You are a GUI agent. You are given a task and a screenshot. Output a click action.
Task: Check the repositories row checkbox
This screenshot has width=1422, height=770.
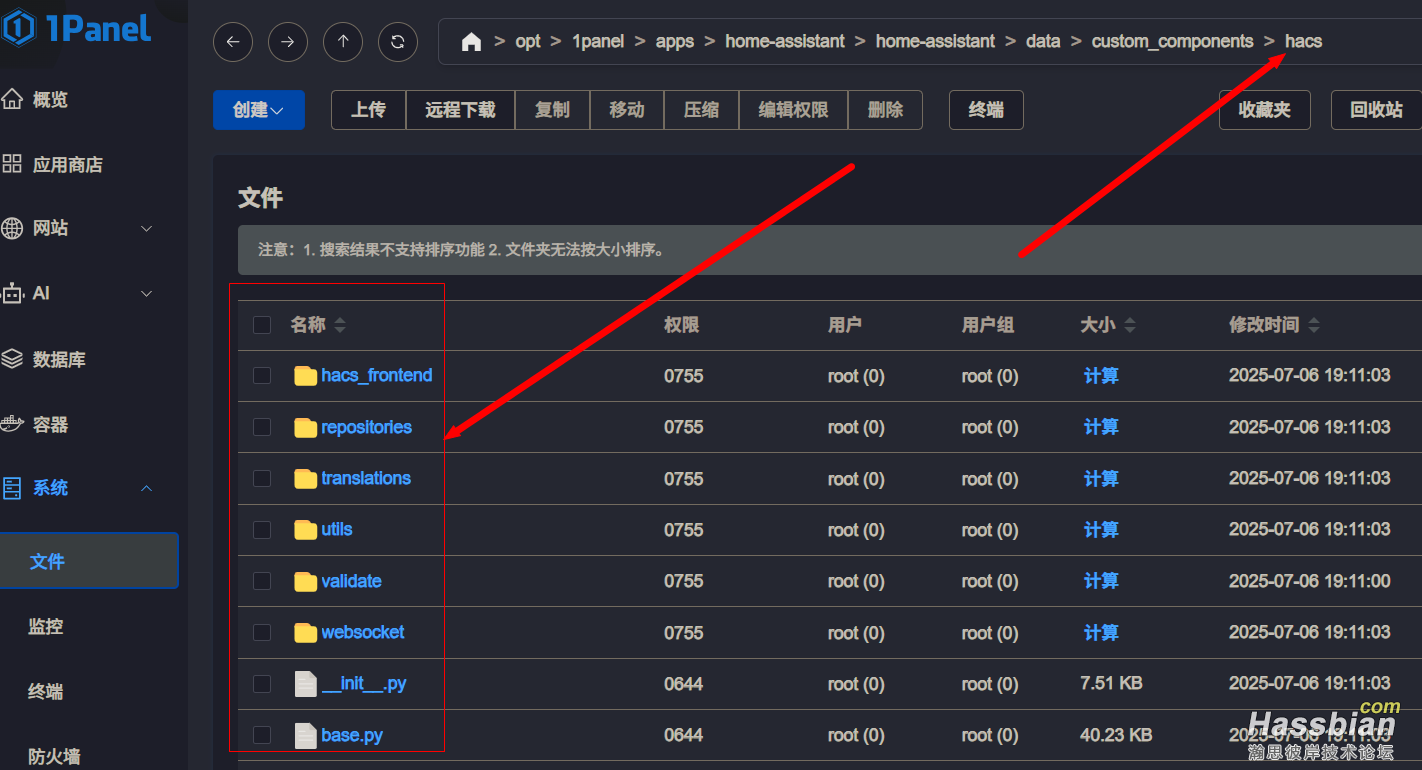point(262,427)
